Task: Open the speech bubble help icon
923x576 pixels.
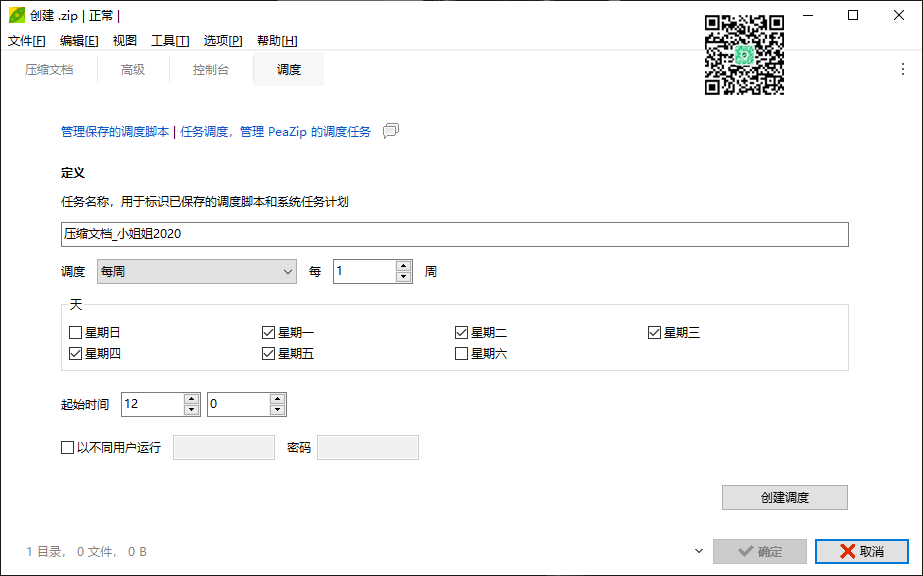Action: (391, 131)
